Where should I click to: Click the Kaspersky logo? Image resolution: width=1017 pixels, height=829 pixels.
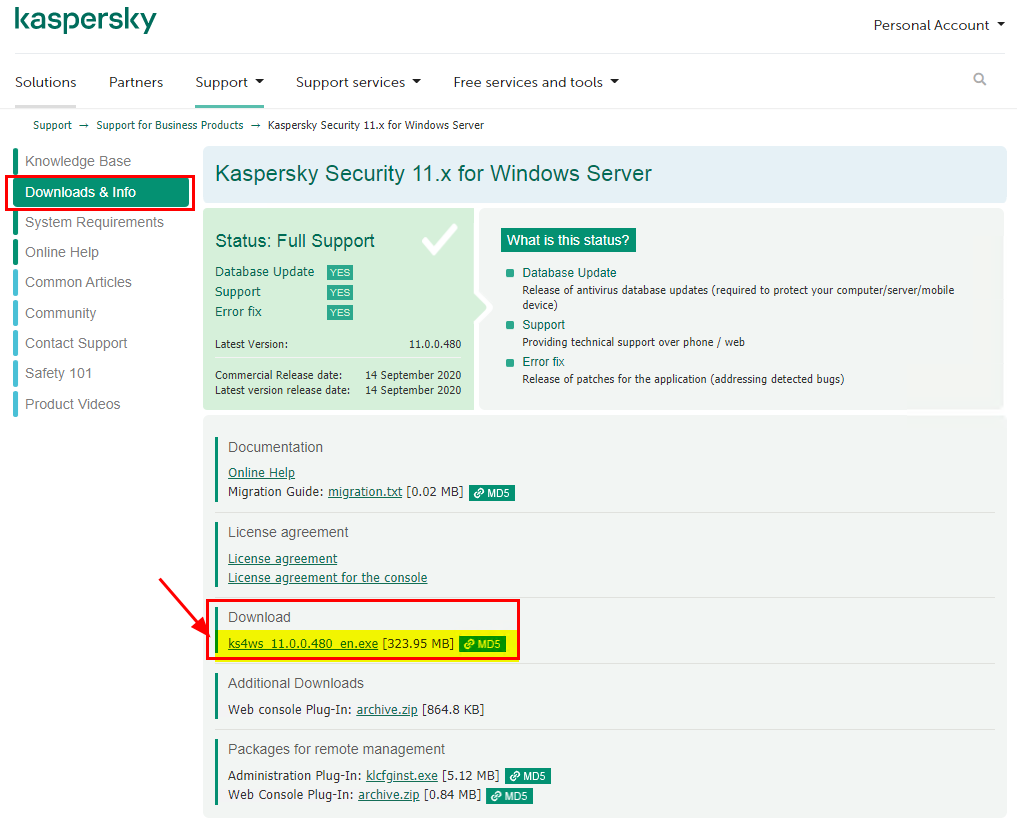(x=86, y=19)
